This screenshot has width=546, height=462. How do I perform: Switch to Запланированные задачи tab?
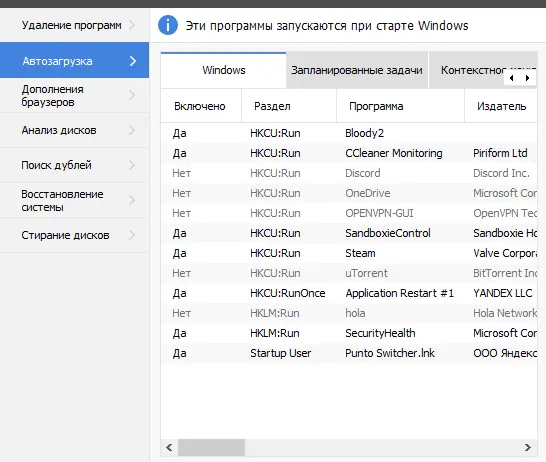pos(357,70)
